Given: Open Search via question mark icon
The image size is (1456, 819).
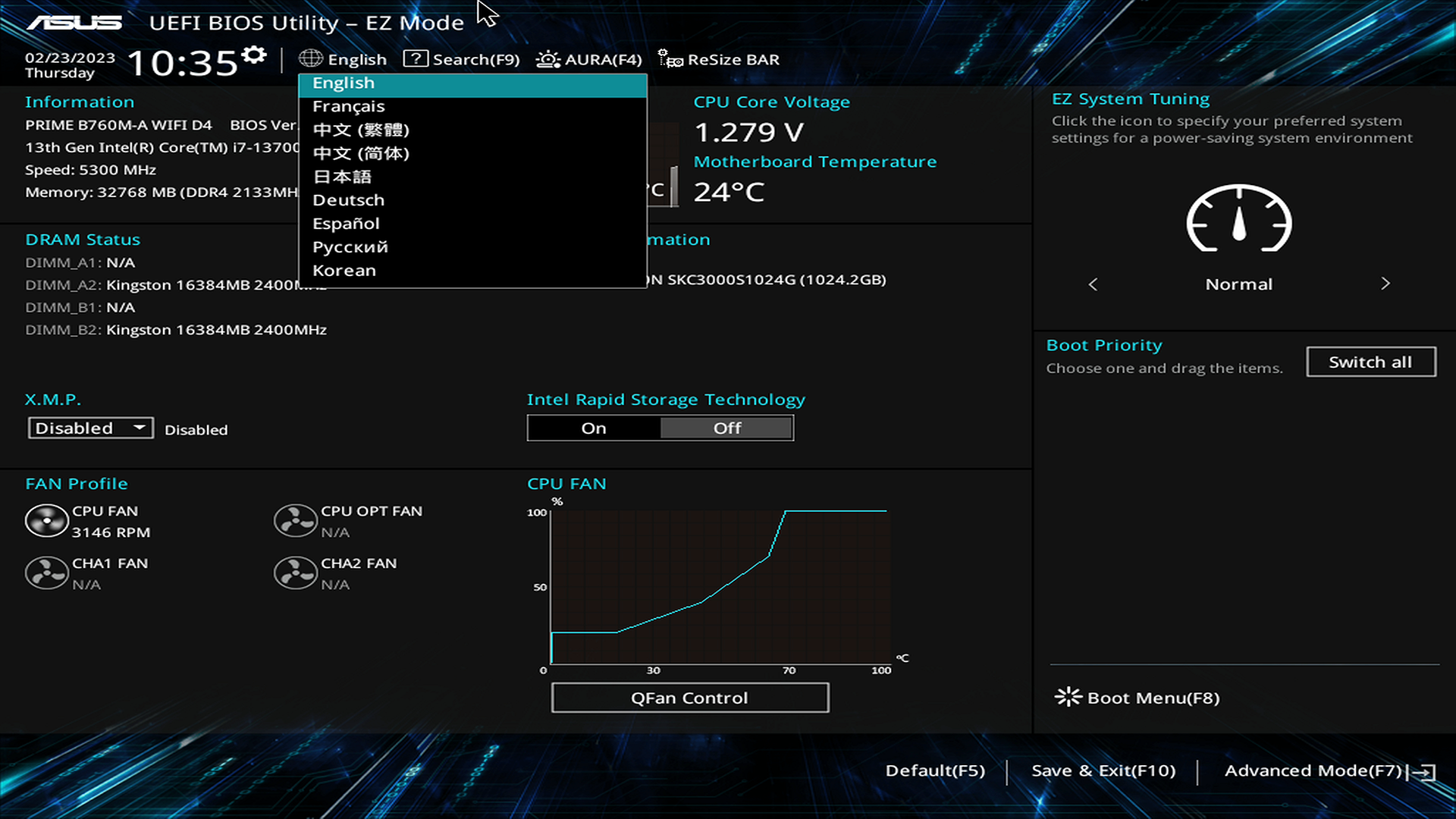Looking at the screenshot, I should click(416, 58).
